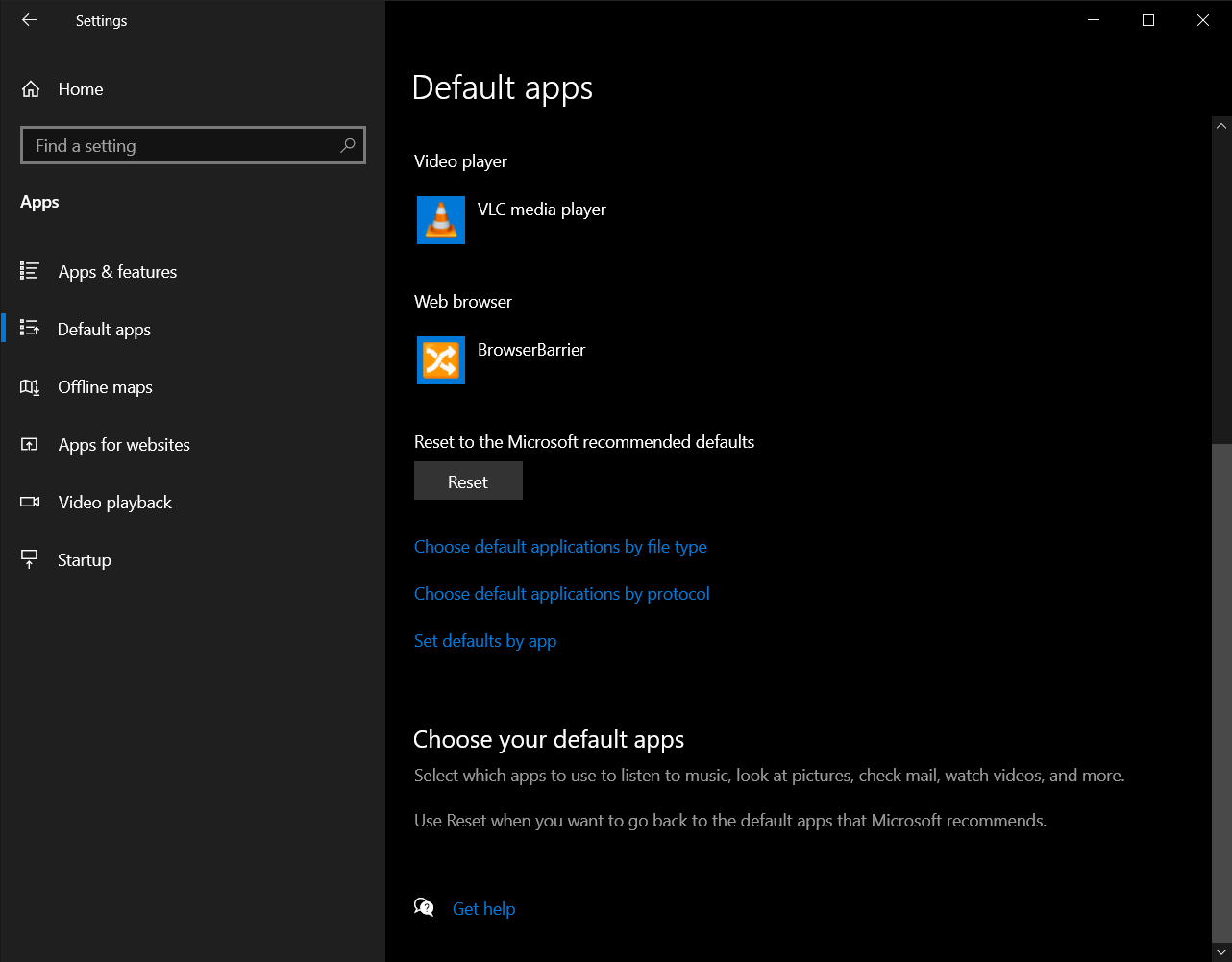The height and width of the screenshot is (962, 1232).
Task: Click the Get help link
Action: coord(483,908)
